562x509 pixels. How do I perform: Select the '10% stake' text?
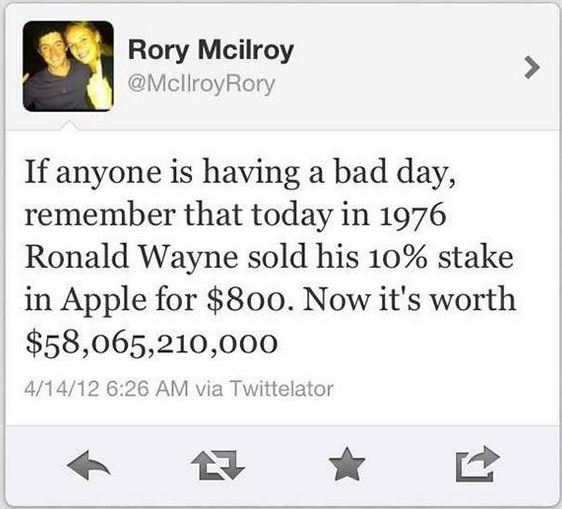(x=441, y=257)
